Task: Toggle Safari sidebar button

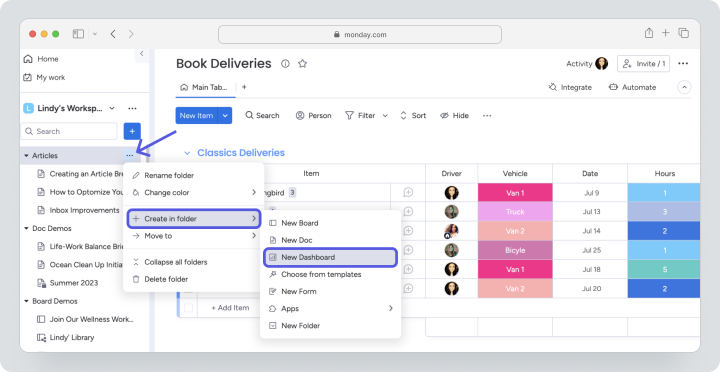Action: 79,34
